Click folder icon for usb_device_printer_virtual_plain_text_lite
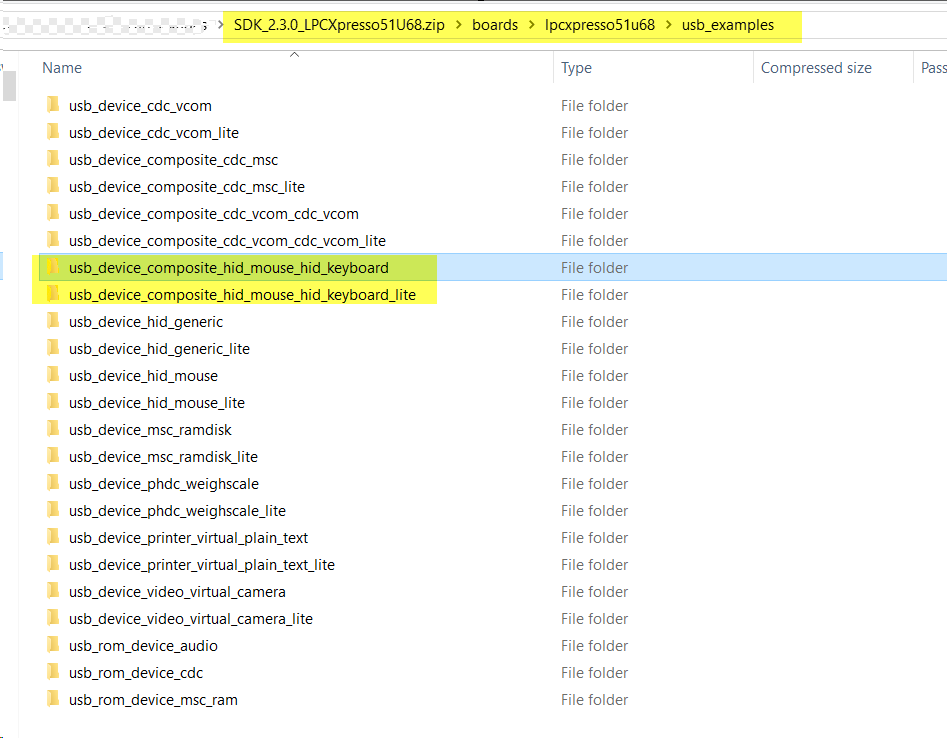Image resolution: width=947 pixels, height=738 pixels. click(x=53, y=564)
